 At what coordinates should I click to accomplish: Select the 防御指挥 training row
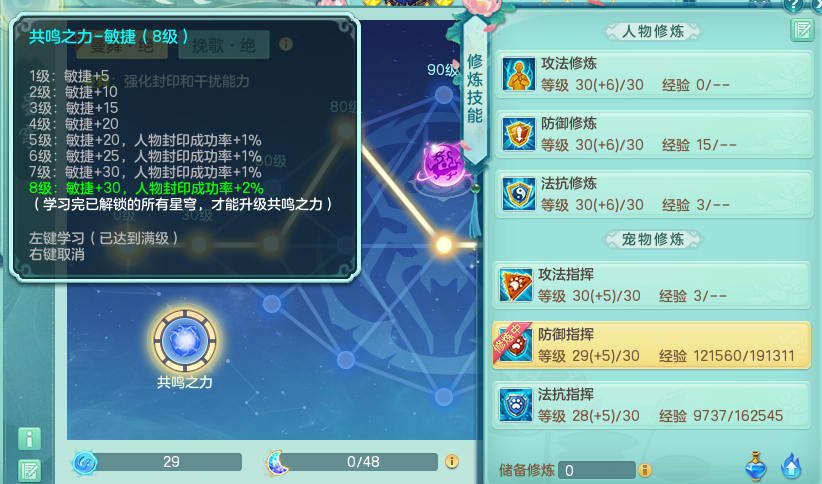[651, 345]
